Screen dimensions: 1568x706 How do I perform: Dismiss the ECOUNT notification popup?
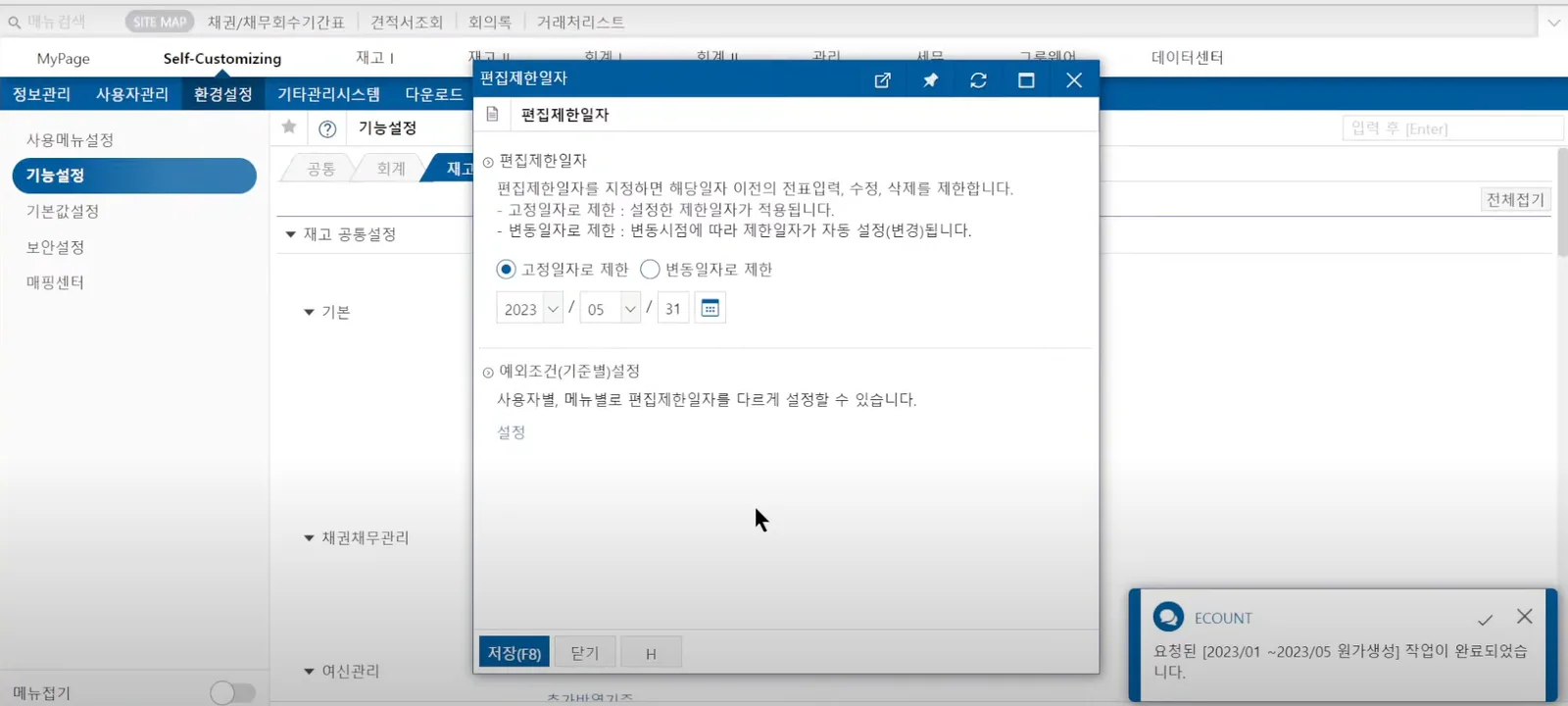(1524, 617)
